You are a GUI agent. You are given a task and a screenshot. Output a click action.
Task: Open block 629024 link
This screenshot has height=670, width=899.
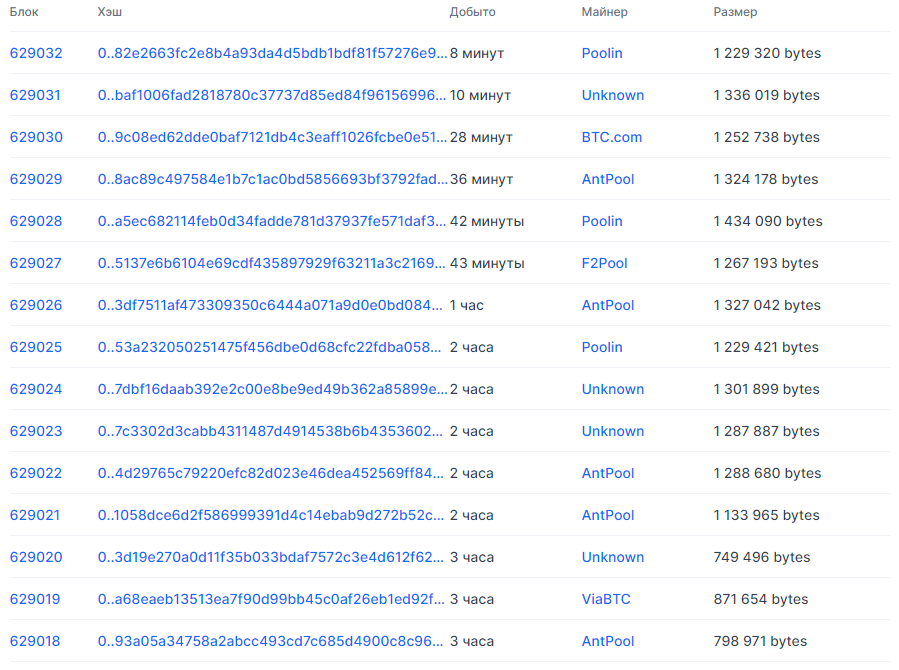36,389
